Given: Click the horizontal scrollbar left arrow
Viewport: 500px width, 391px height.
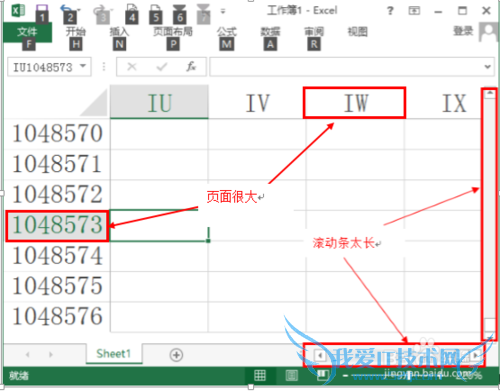Looking at the screenshot, I should pos(320,355).
